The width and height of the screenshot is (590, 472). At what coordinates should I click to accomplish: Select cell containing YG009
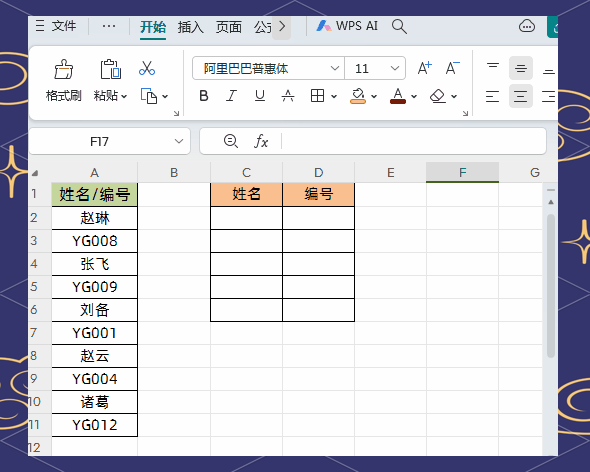pyautogui.click(x=94, y=287)
